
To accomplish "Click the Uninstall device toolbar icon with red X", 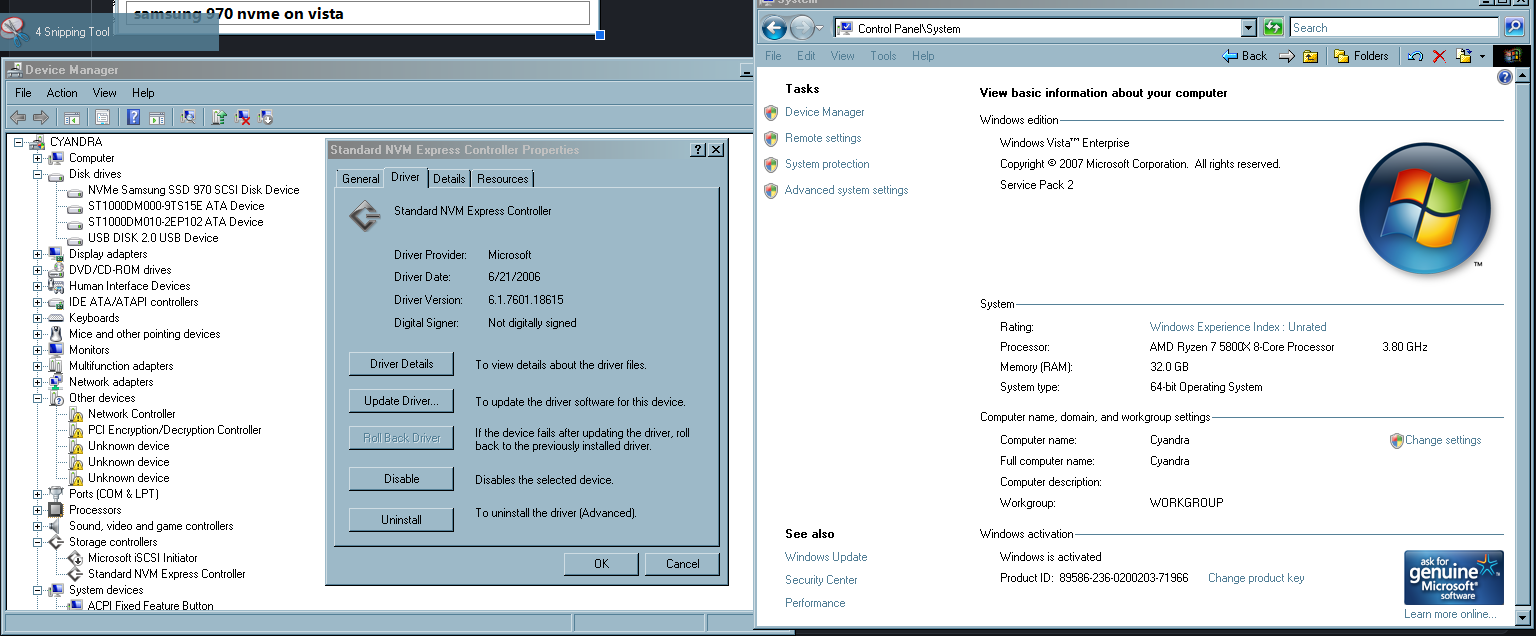I will (243, 117).
